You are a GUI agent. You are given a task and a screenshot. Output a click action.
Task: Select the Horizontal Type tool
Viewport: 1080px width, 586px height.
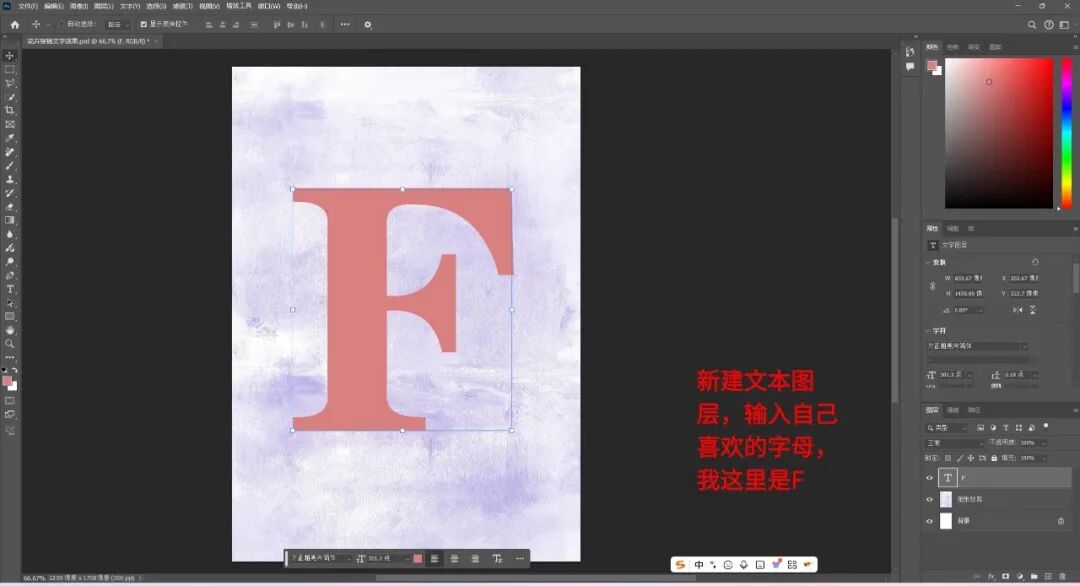point(10,289)
